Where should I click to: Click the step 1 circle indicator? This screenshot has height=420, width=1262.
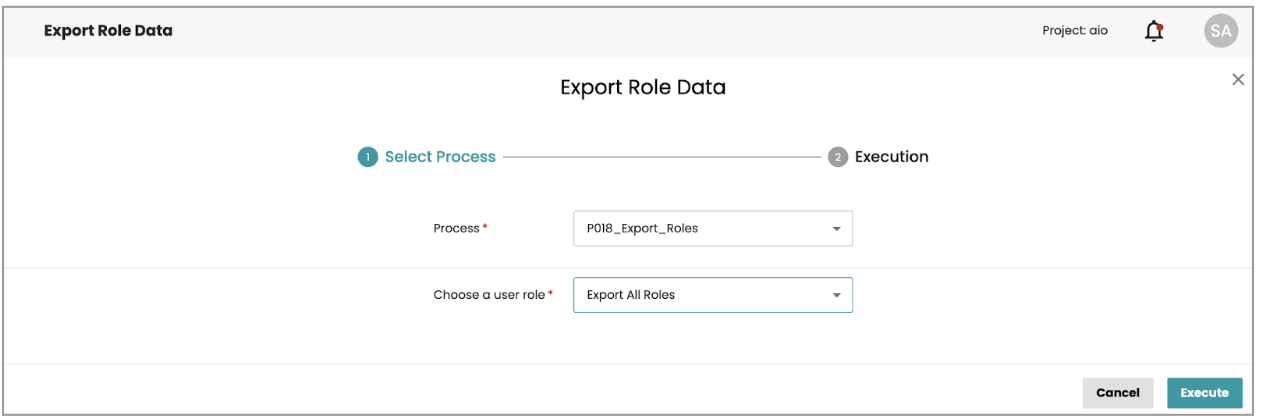point(368,157)
